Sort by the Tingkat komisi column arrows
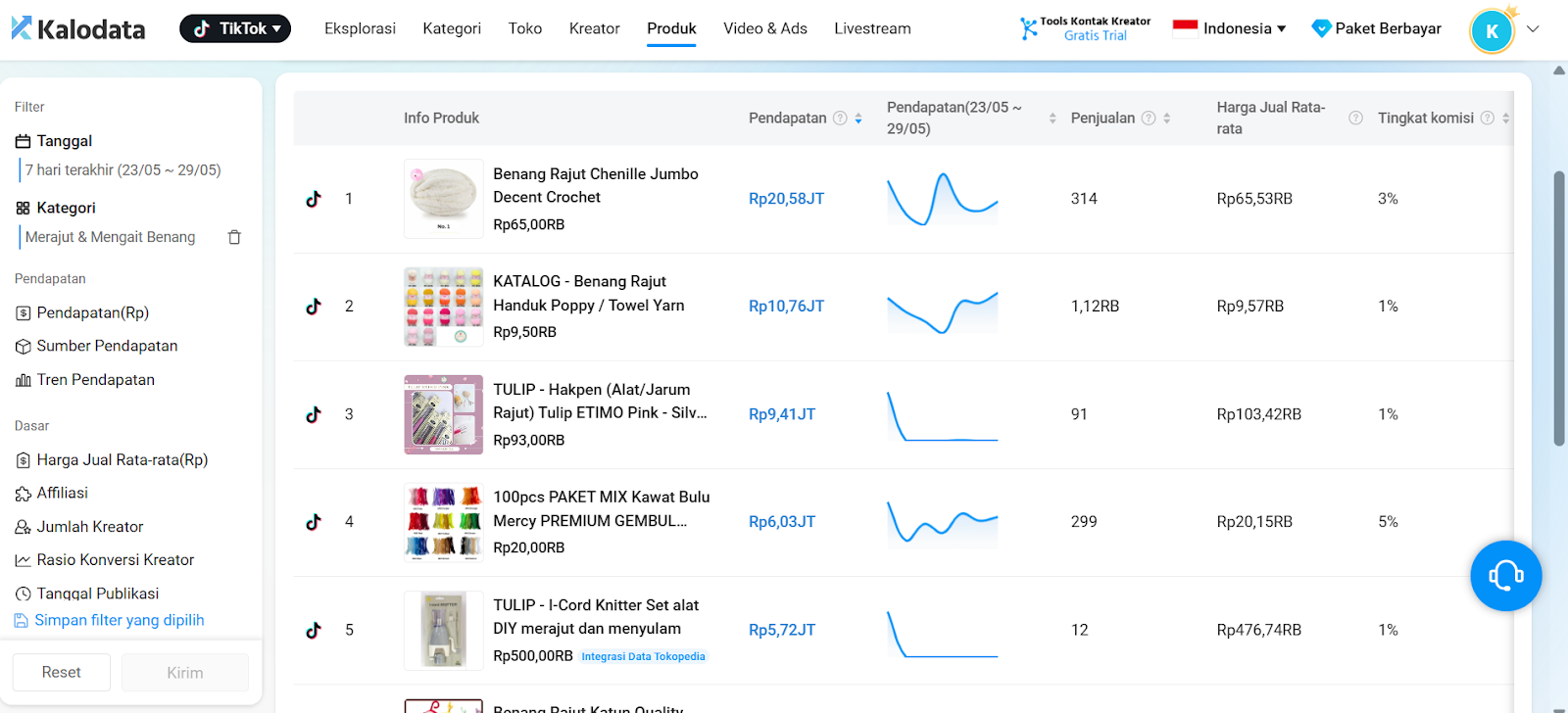Viewport: 1568px width, 713px height. 1505,118
